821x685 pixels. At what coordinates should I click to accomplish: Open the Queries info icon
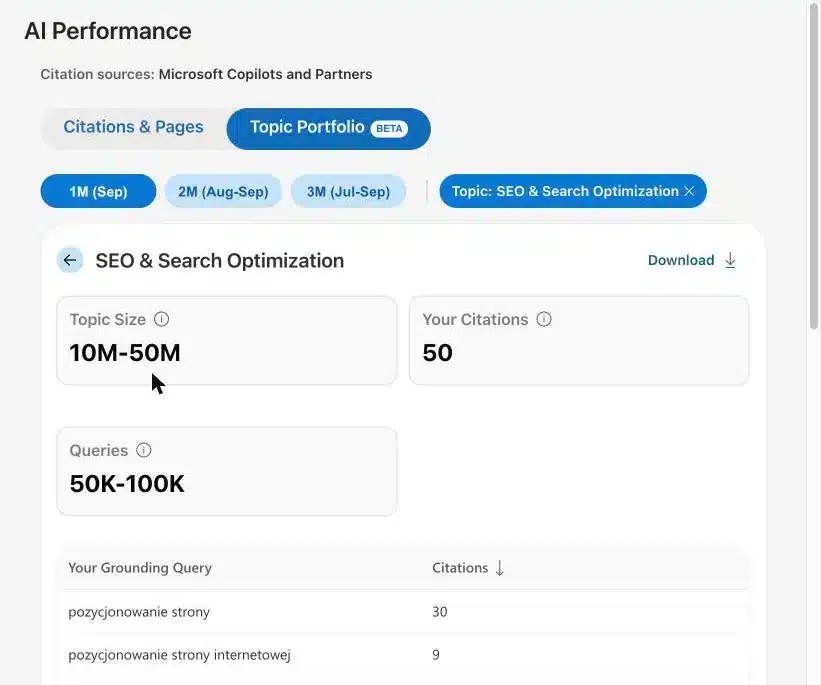143,450
